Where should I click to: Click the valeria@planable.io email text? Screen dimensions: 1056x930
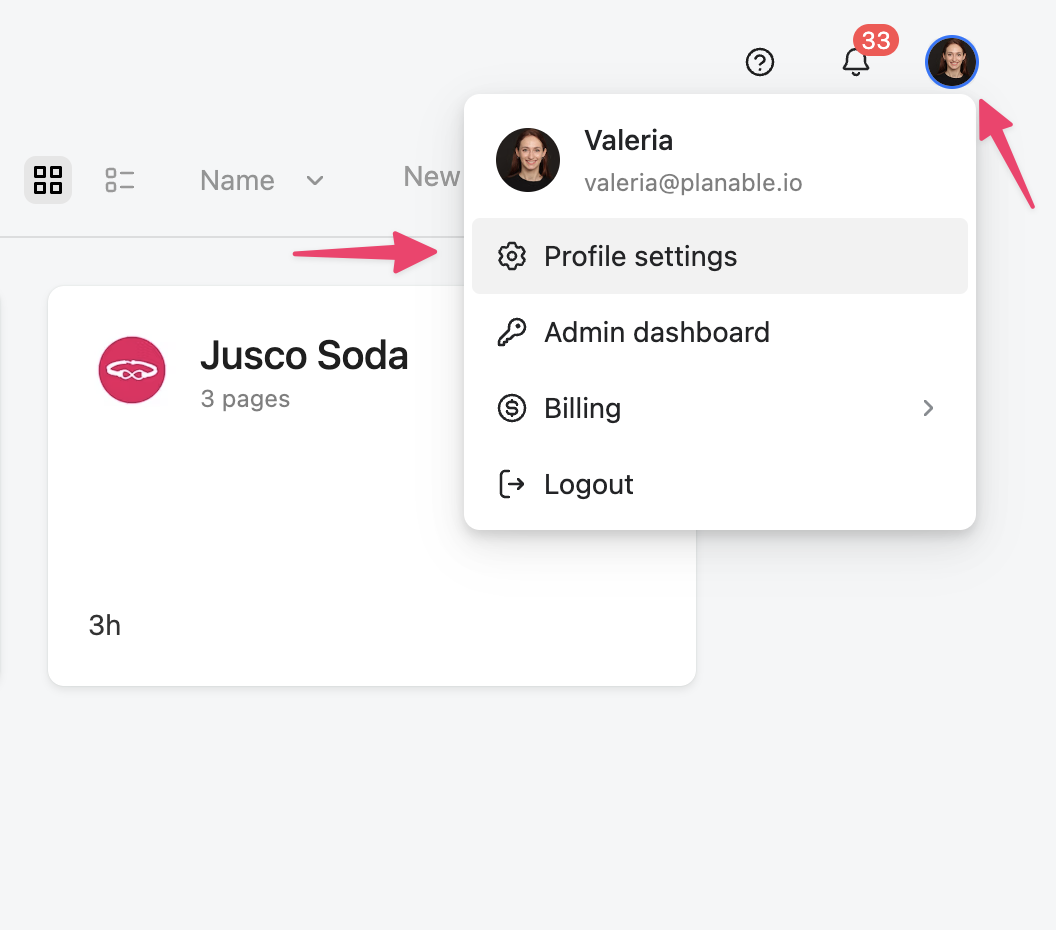pyautogui.click(x=693, y=184)
